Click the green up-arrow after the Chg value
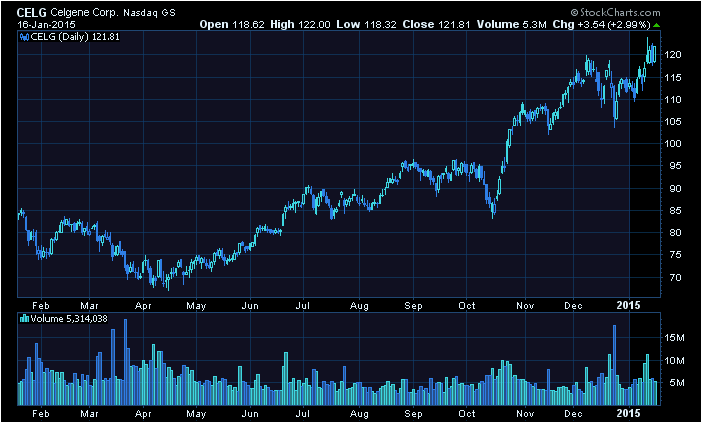702x423 pixels. pyautogui.click(x=656, y=25)
